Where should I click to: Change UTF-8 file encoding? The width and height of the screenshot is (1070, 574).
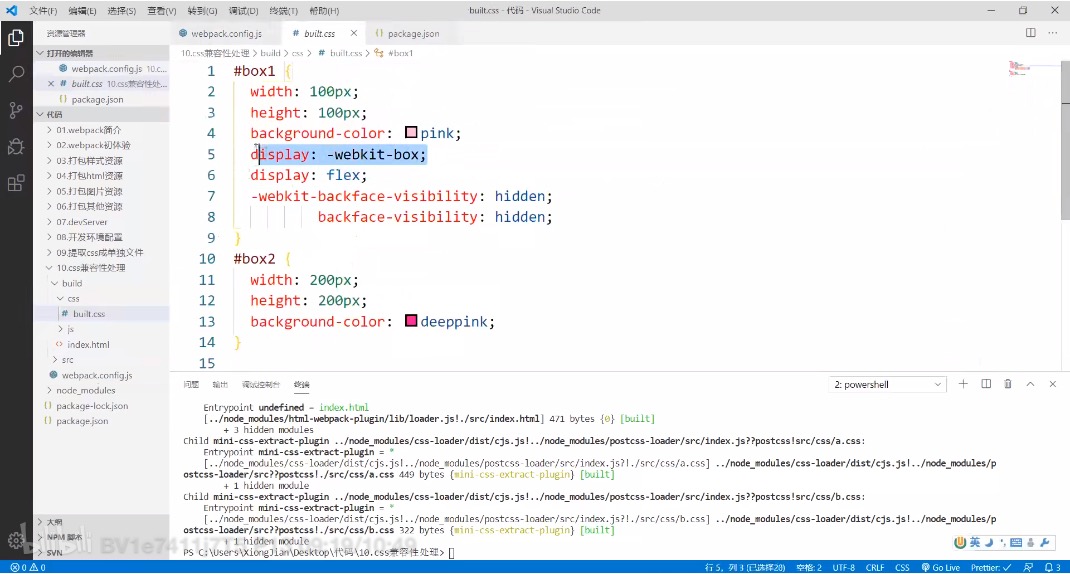point(843,567)
